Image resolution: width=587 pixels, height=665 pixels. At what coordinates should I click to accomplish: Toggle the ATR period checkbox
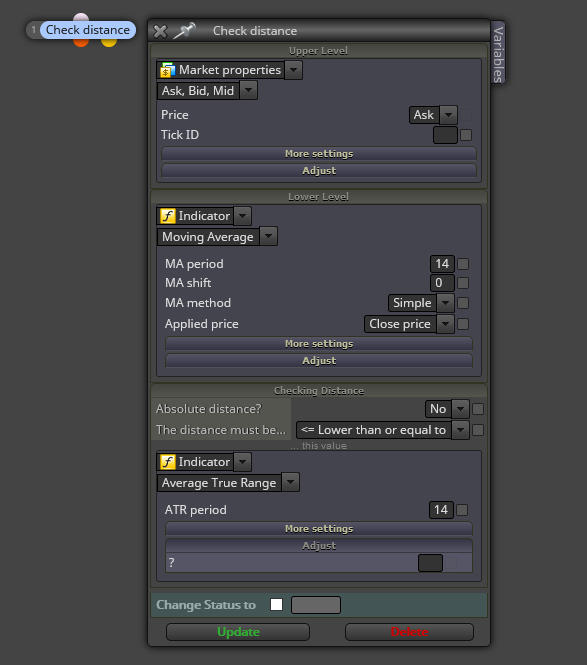pos(462,510)
